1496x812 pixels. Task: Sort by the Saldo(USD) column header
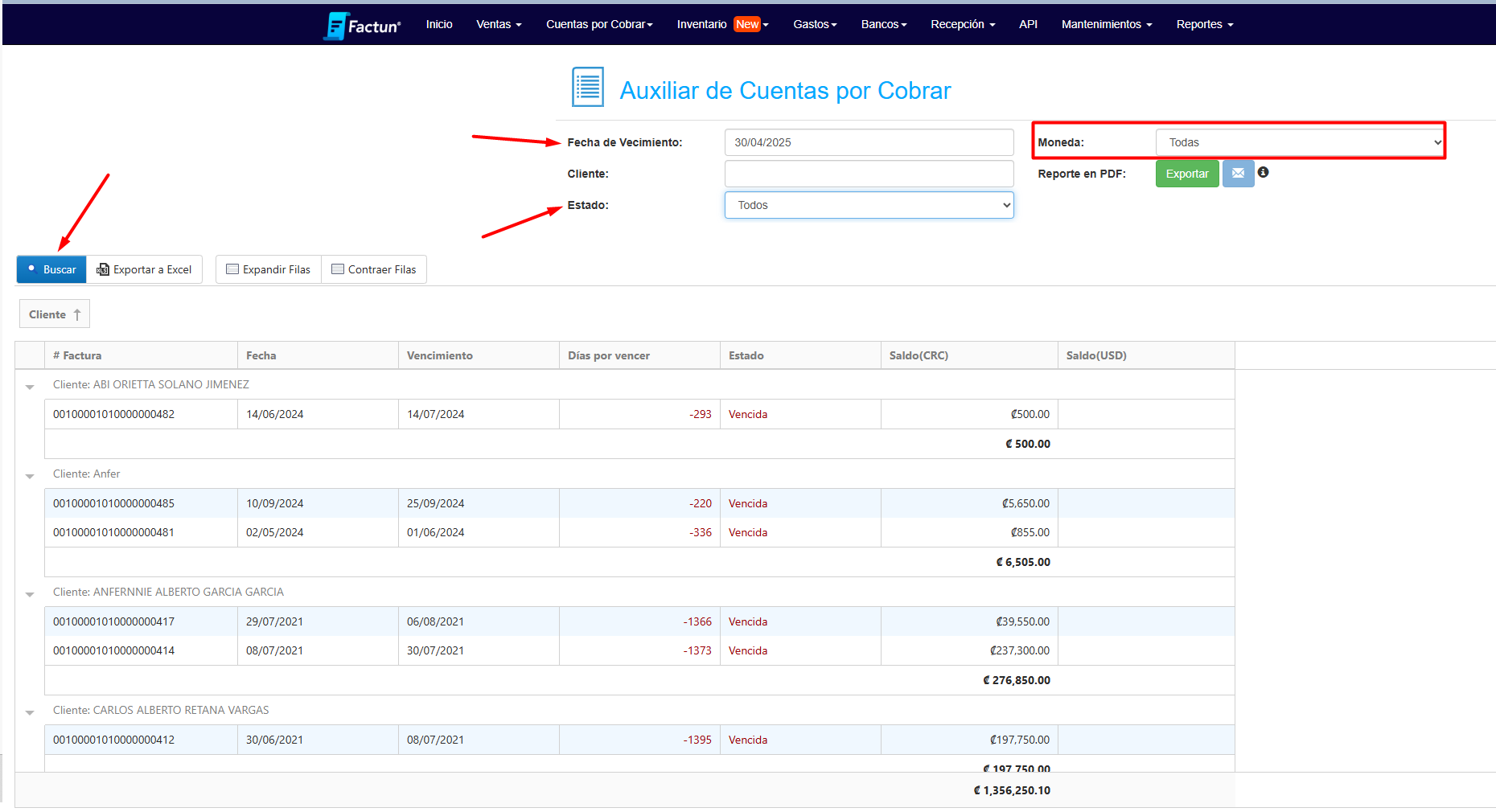tap(1146, 355)
